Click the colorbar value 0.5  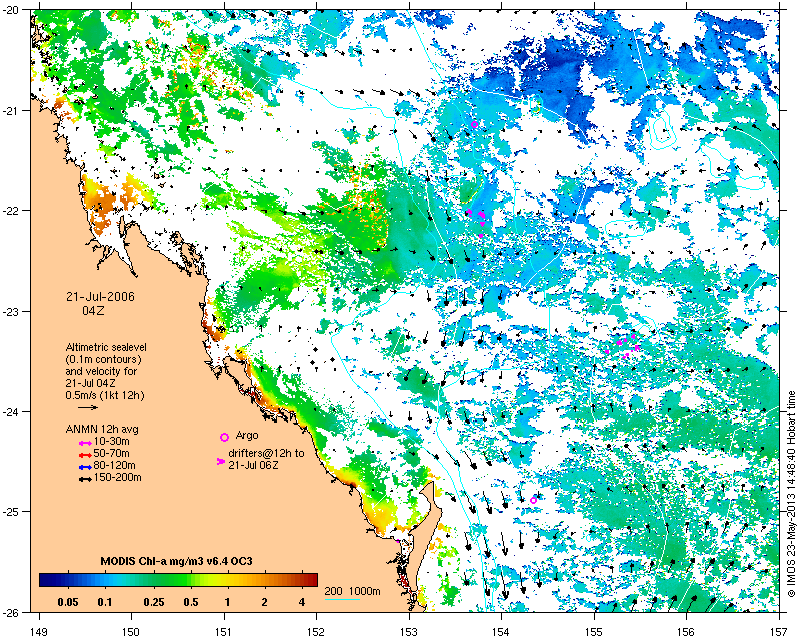pos(191,602)
